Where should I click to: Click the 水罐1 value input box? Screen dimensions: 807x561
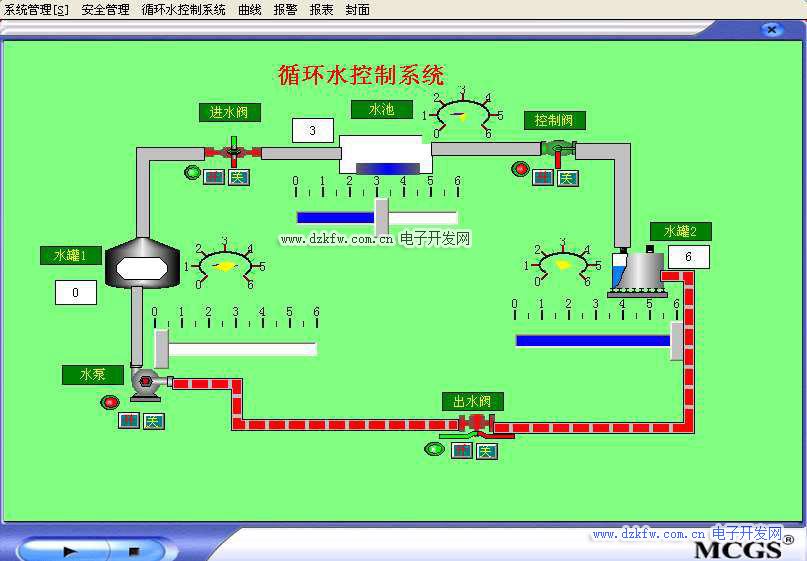click(76, 293)
